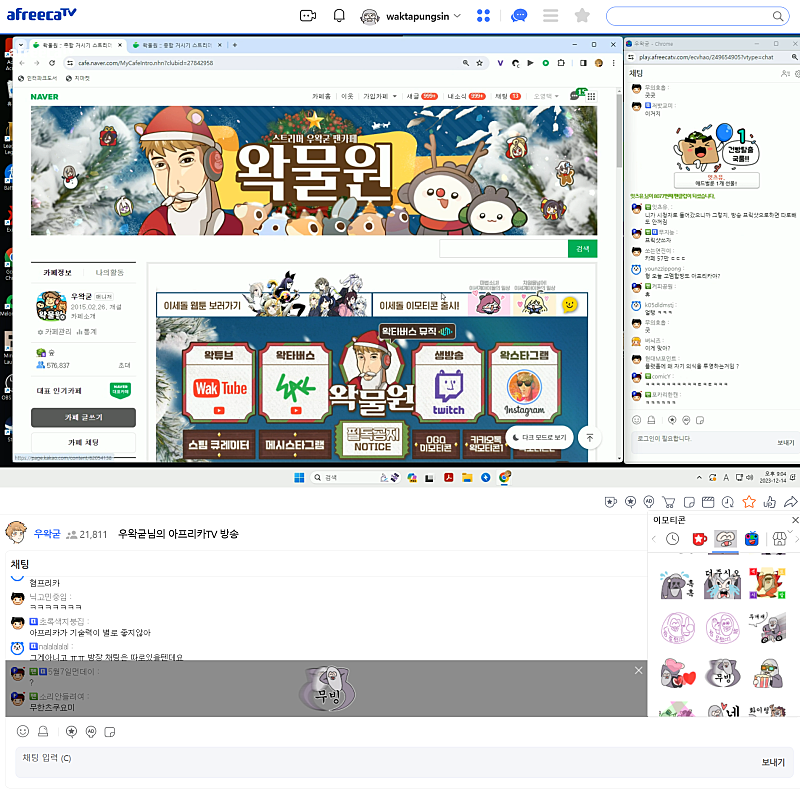Toggle the thumbs-up recommend button
Screen dimensions: 800x801
coord(769,502)
